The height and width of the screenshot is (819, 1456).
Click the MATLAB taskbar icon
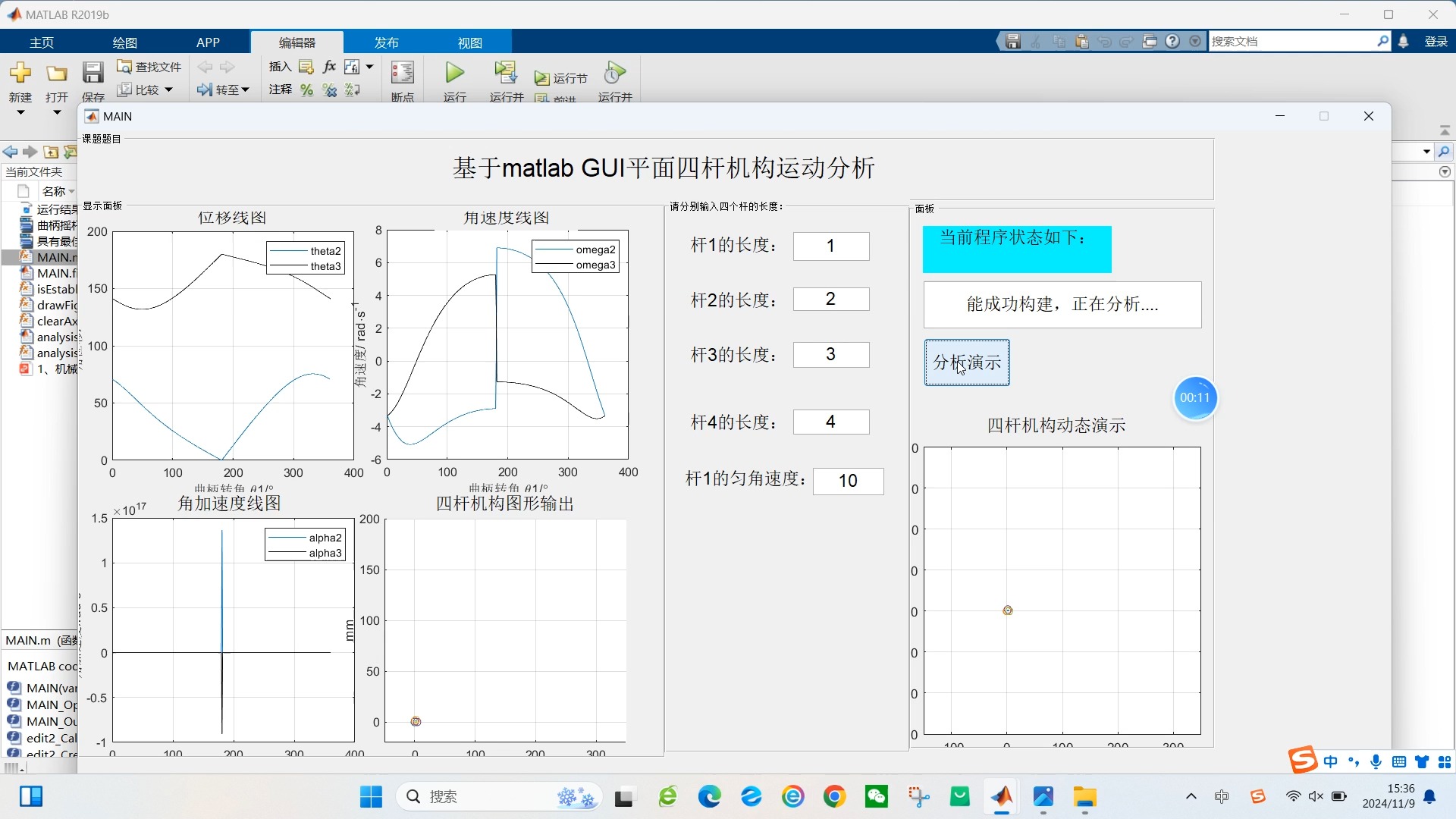click(x=1002, y=797)
